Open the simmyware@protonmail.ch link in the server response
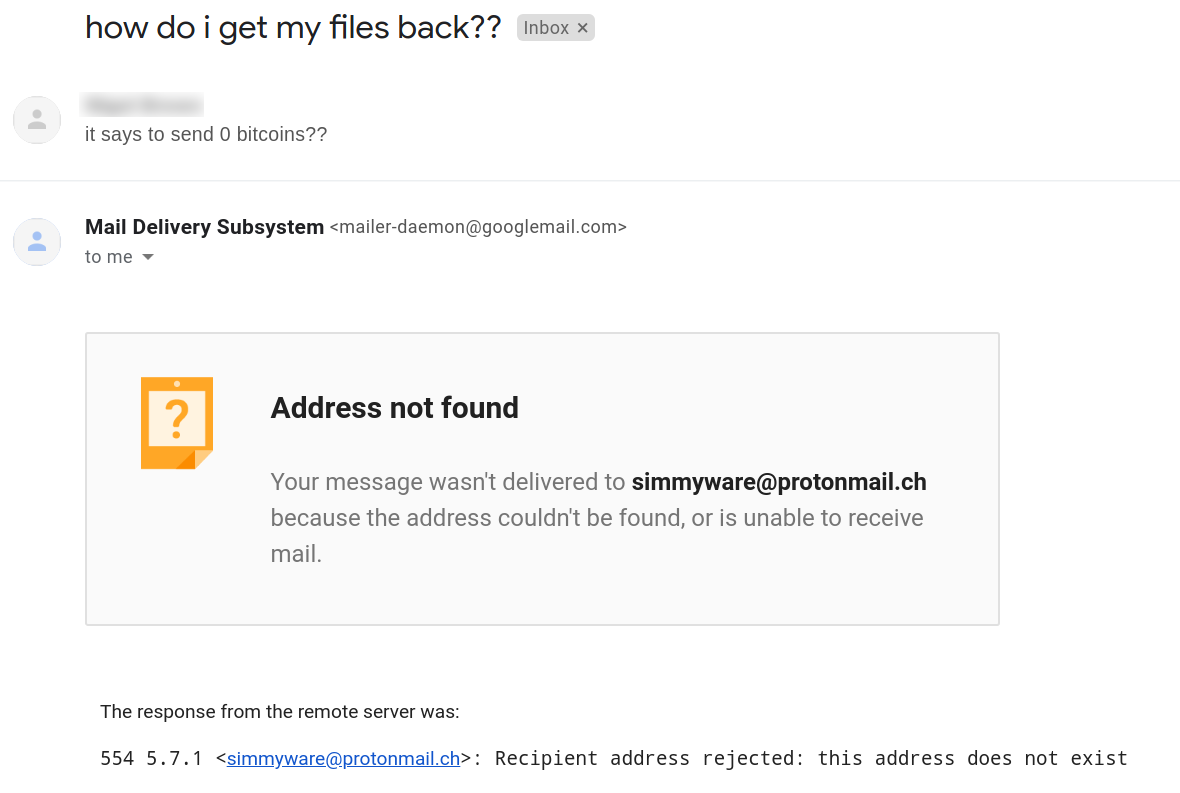This screenshot has width=1180, height=793. coord(343,758)
